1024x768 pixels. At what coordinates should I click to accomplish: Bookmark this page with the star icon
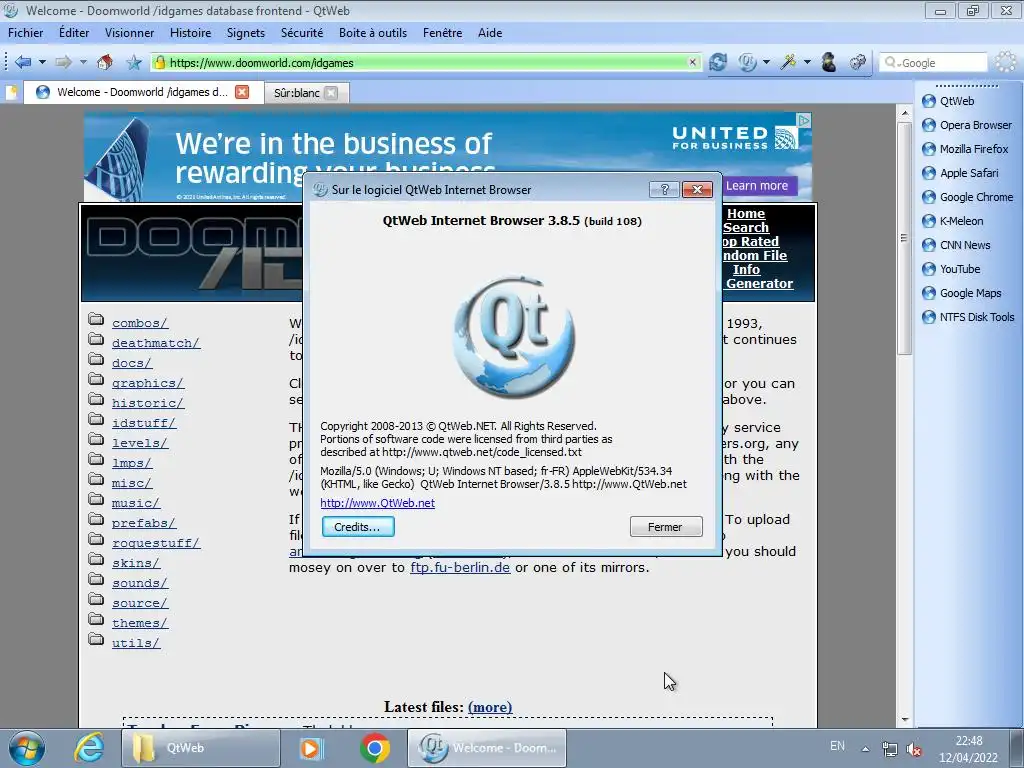(134, 62)
